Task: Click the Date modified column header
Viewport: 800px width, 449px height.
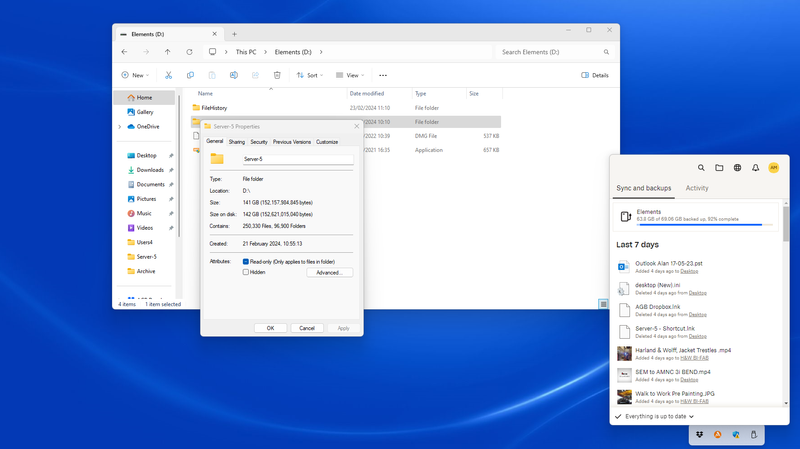Action: click(379, 93)
